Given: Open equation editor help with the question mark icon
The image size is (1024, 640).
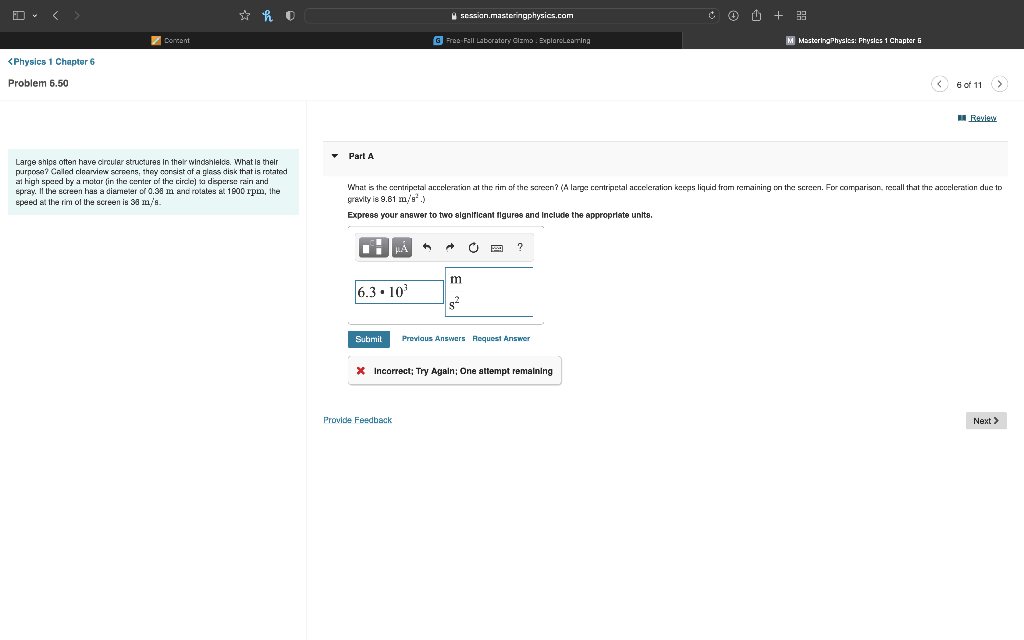Looking at the screenshot, I should coord(519,247).
